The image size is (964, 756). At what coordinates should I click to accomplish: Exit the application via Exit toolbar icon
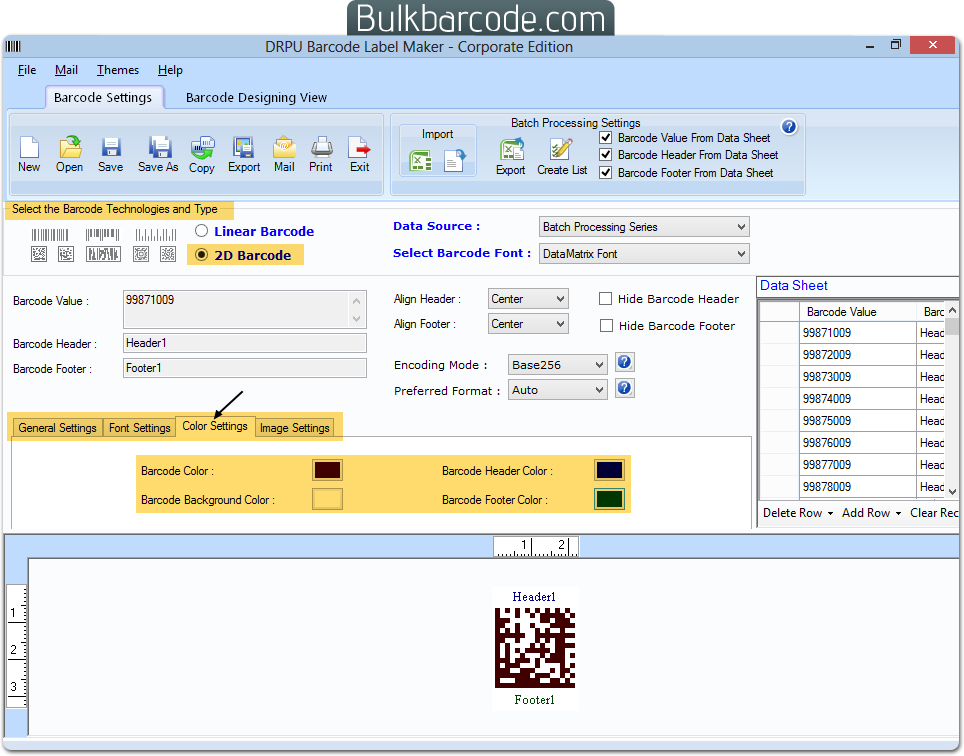[x=359, y=147]
